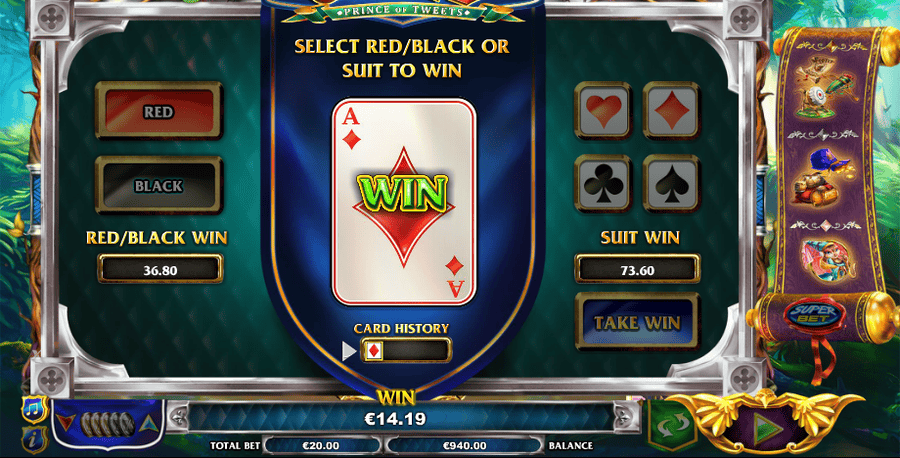Choose the clubs suit icon
Viewport: 900px width, 458px height.
coord(603,184)
